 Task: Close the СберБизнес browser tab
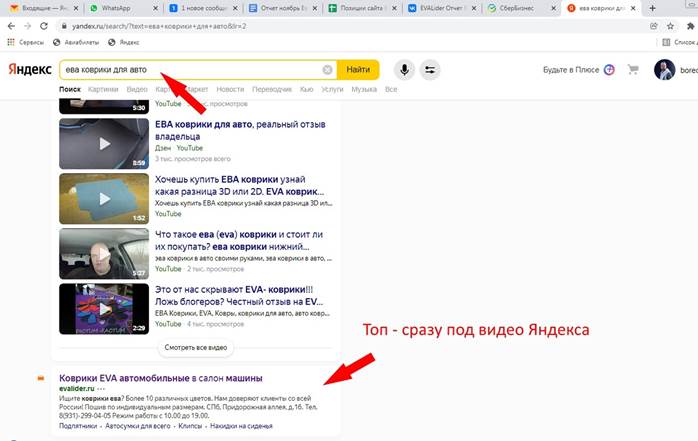(553, 8)
